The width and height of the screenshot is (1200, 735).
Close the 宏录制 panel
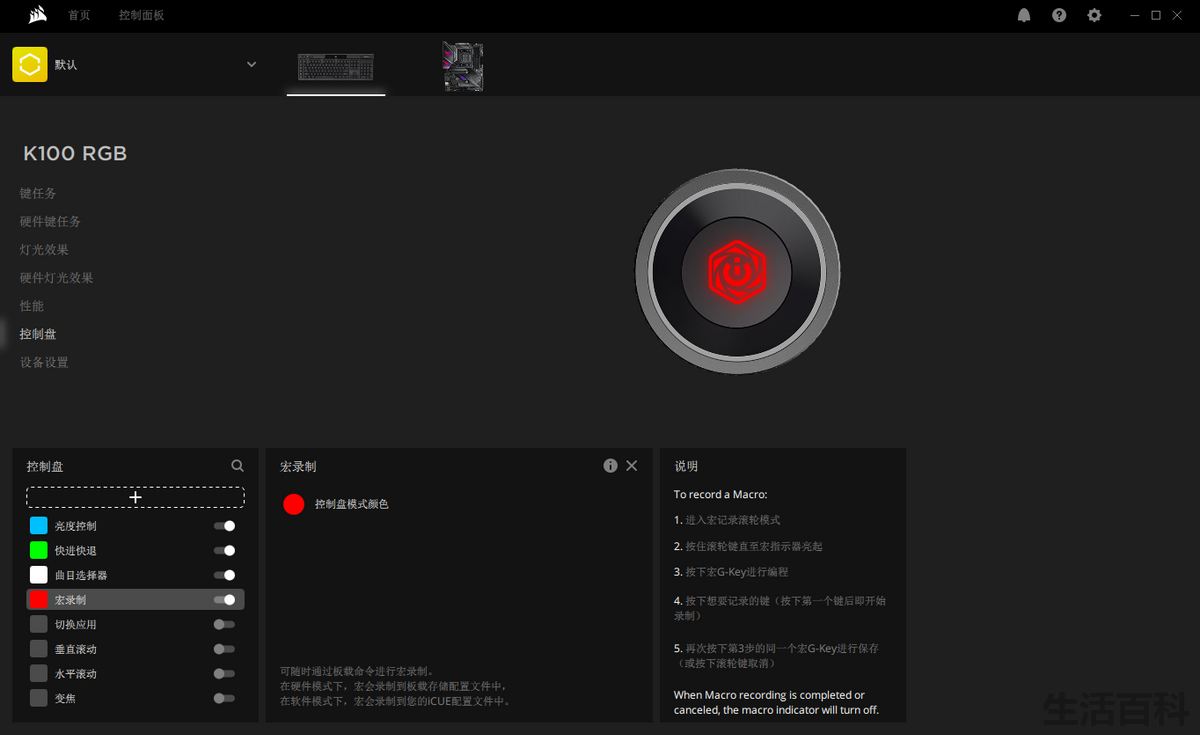(x=631, y=466)
